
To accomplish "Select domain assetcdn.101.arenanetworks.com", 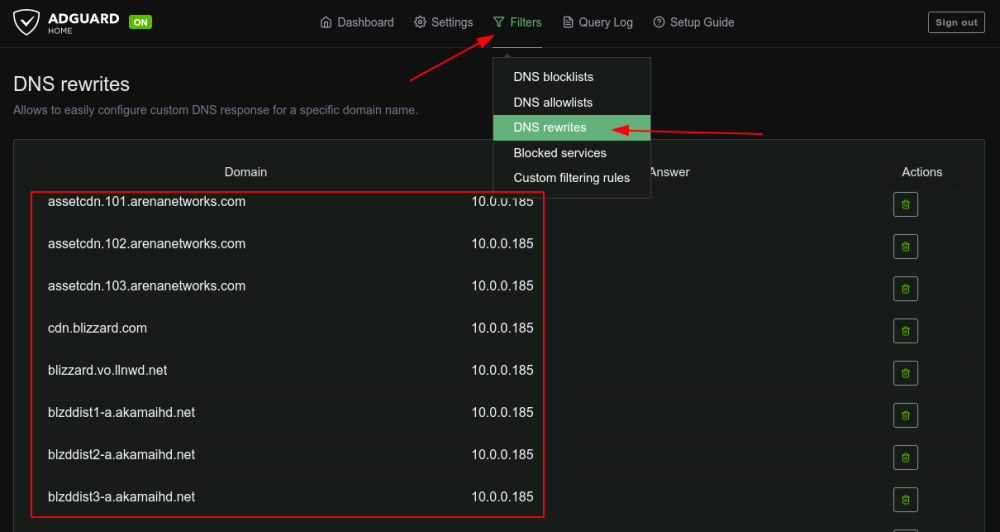I will 147,202.
